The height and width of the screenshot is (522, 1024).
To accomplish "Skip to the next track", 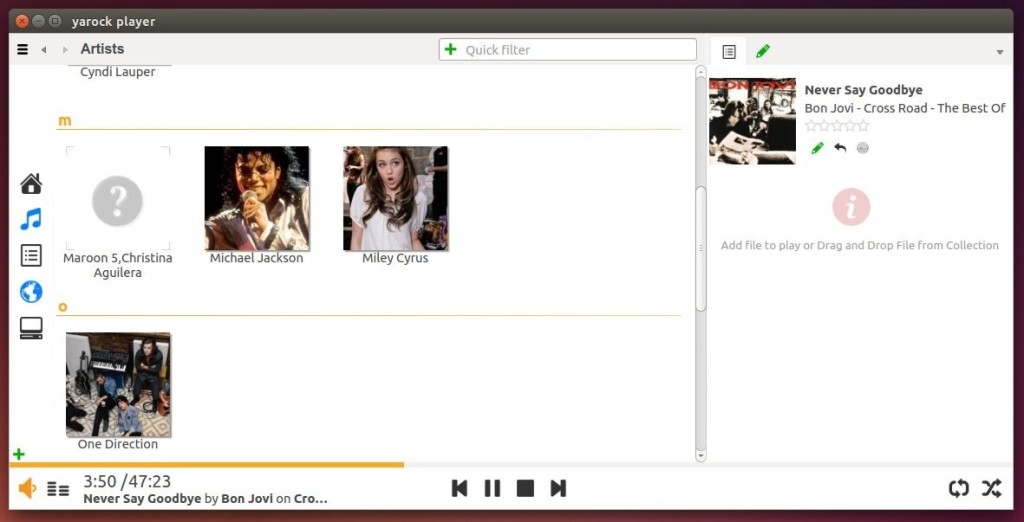I will [558, 488].
